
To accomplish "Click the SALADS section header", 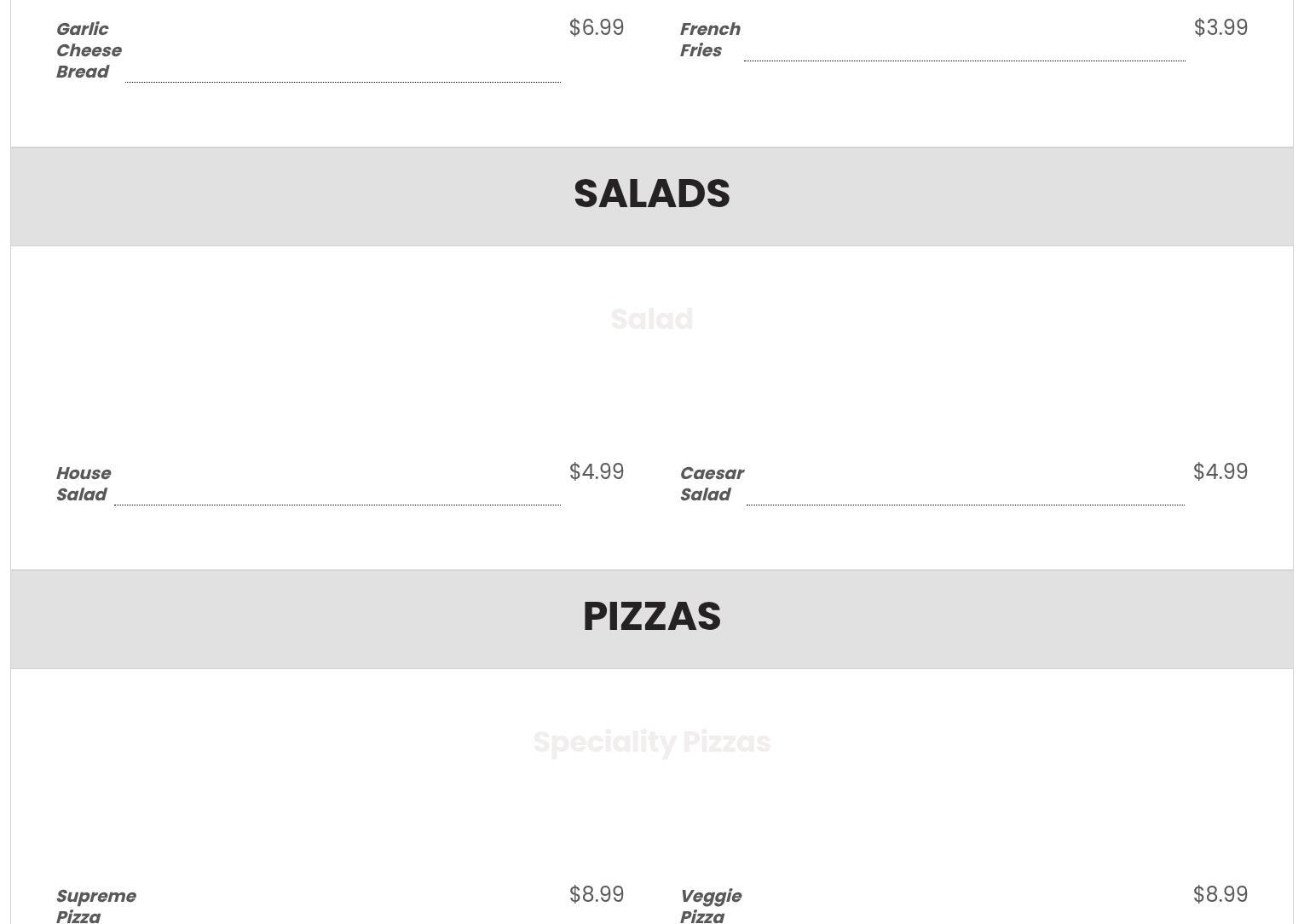I will coord(652,194).
